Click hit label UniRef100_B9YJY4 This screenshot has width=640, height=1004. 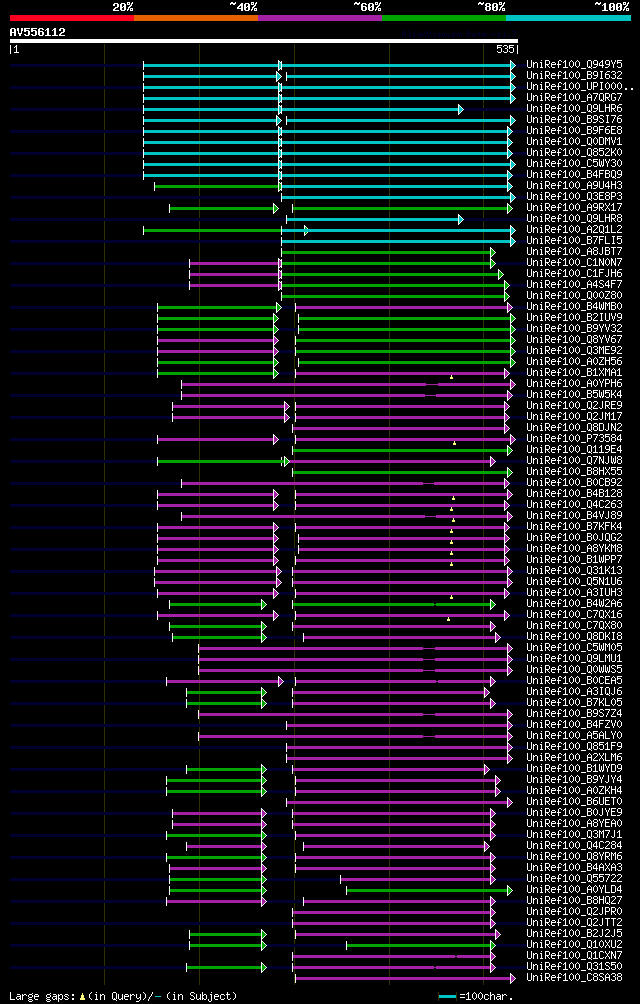(574, 781)
